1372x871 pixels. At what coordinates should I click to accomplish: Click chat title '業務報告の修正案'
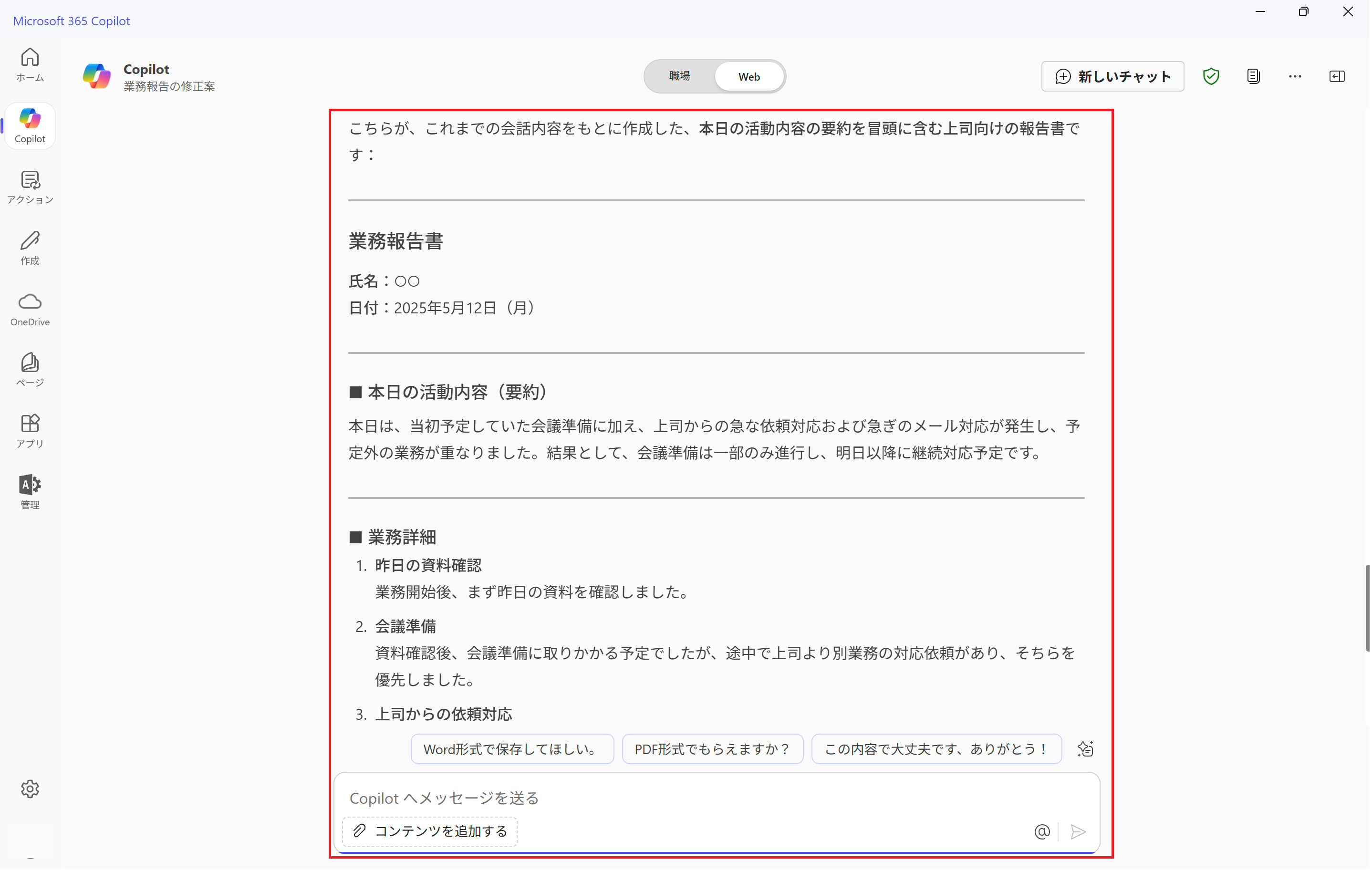point(170,87)
